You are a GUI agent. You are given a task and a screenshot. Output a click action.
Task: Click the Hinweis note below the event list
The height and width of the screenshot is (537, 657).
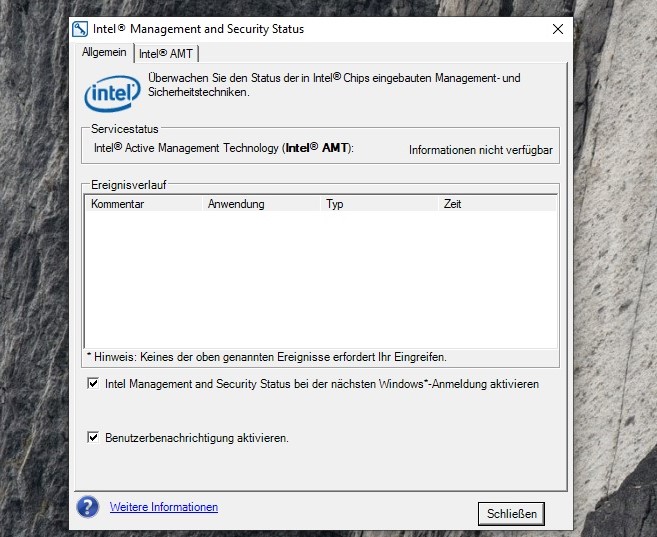[x=267, y=356]
